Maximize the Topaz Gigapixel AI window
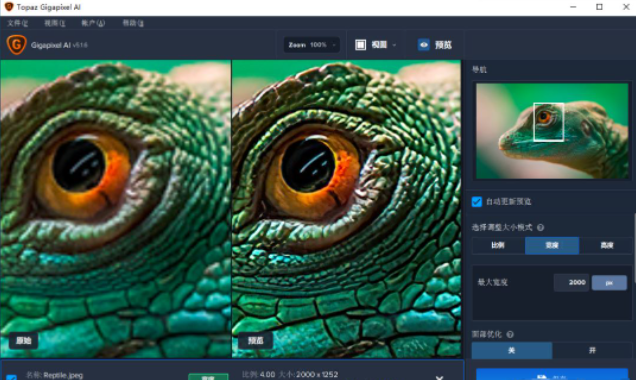Viewport: 636px width, 380px height. pyautogui.click(x=599, y=7)
